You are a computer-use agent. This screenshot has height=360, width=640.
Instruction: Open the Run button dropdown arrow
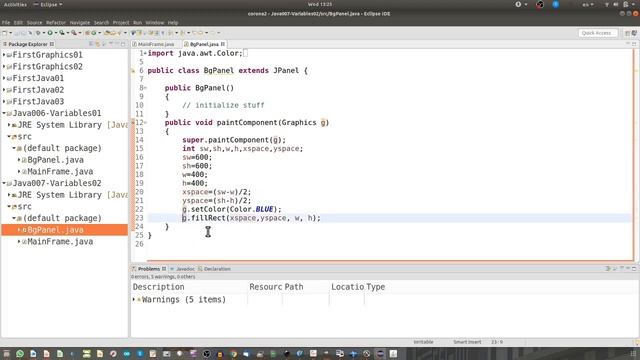coord(56,33)
